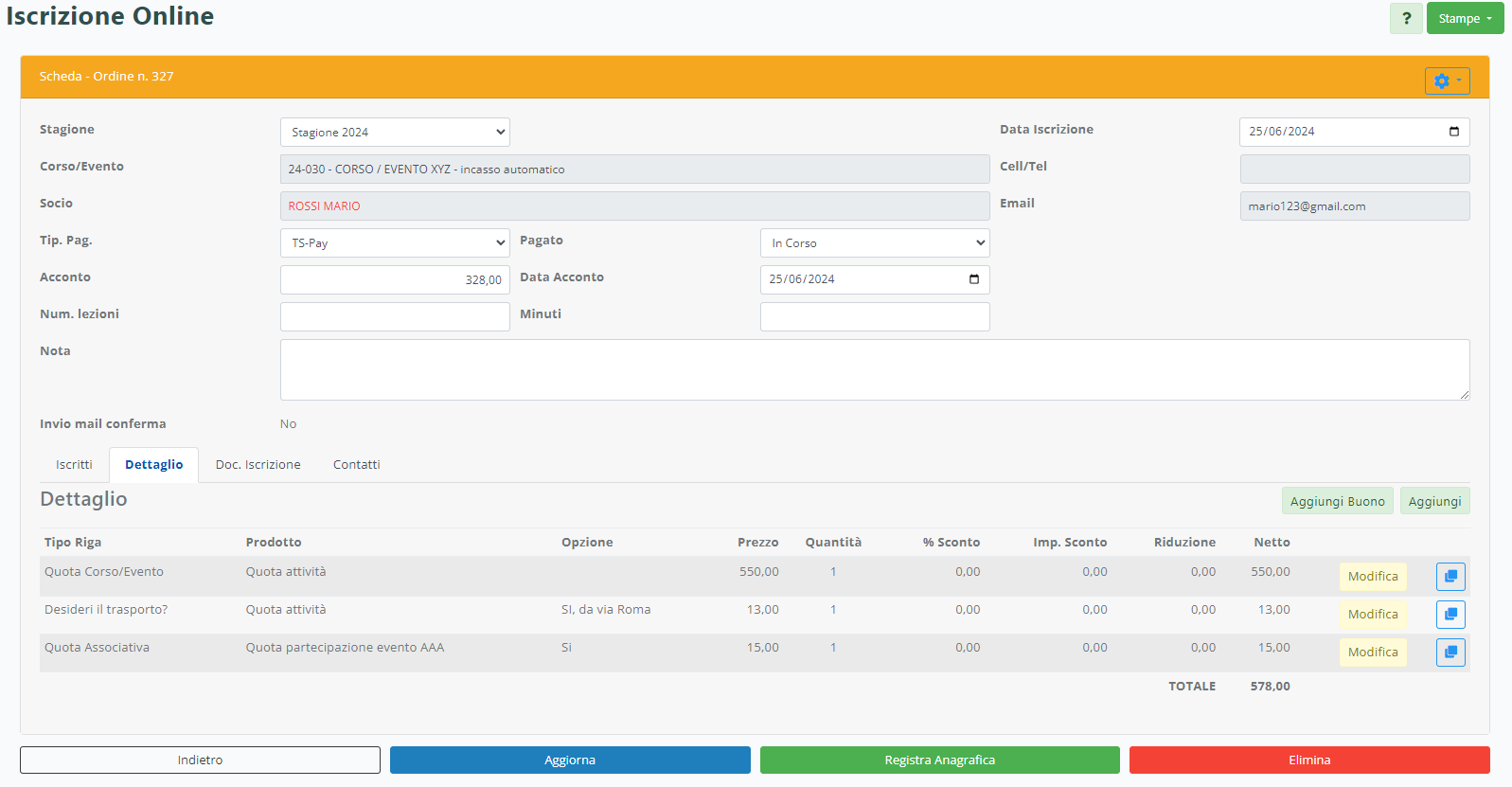Go to the Contatti tab

pyautogui.click(x=356, y=465)
